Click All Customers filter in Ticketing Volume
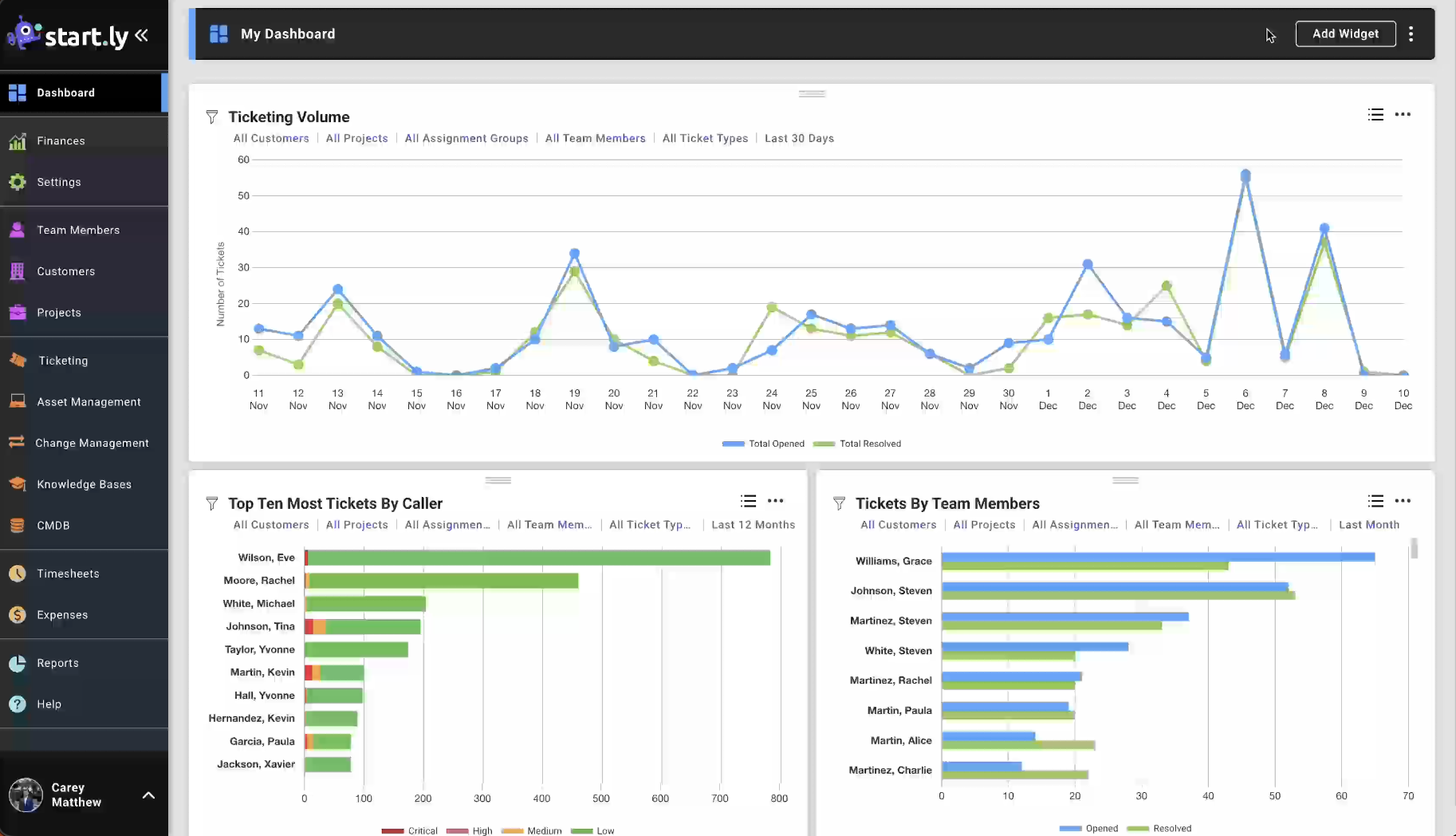This screenshot has width=1456, height=836. (270, 138)
